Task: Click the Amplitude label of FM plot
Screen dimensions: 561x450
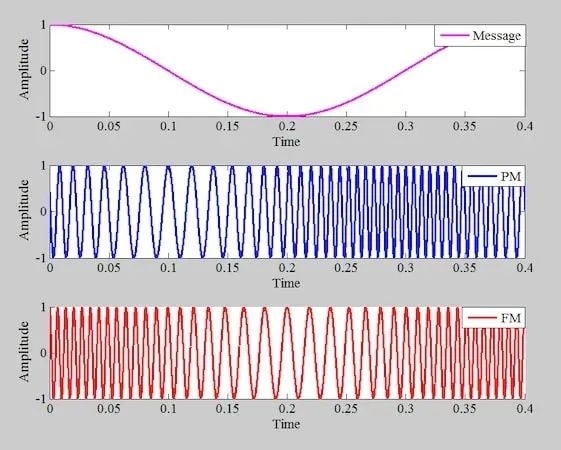Action: 24,351
